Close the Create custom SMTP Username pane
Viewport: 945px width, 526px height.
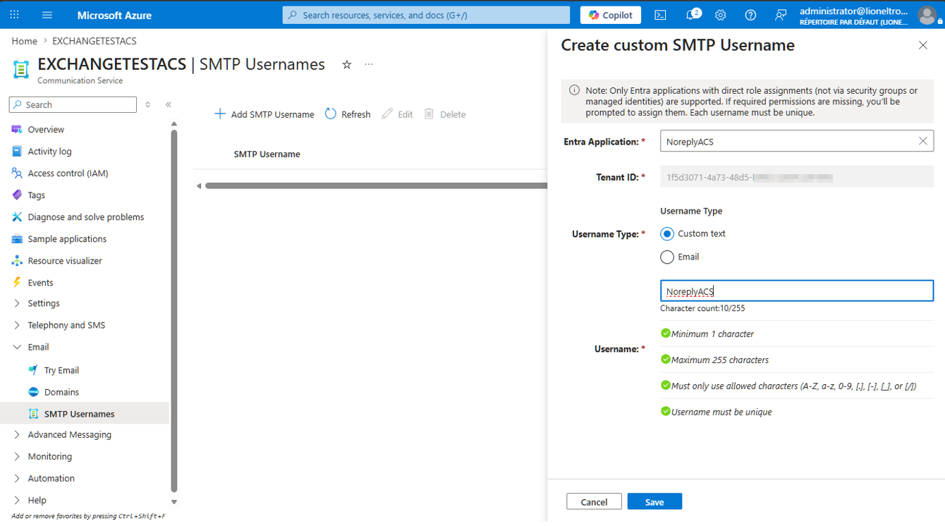click(923, 45)
